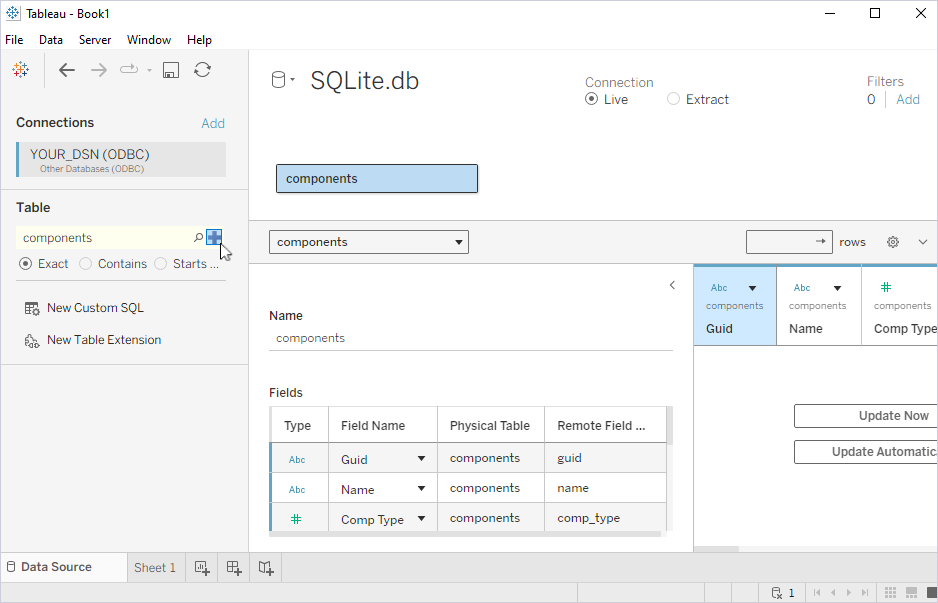Collapse the metadata pane using the left chevron
Screen dimensions: 938x603
672,284
